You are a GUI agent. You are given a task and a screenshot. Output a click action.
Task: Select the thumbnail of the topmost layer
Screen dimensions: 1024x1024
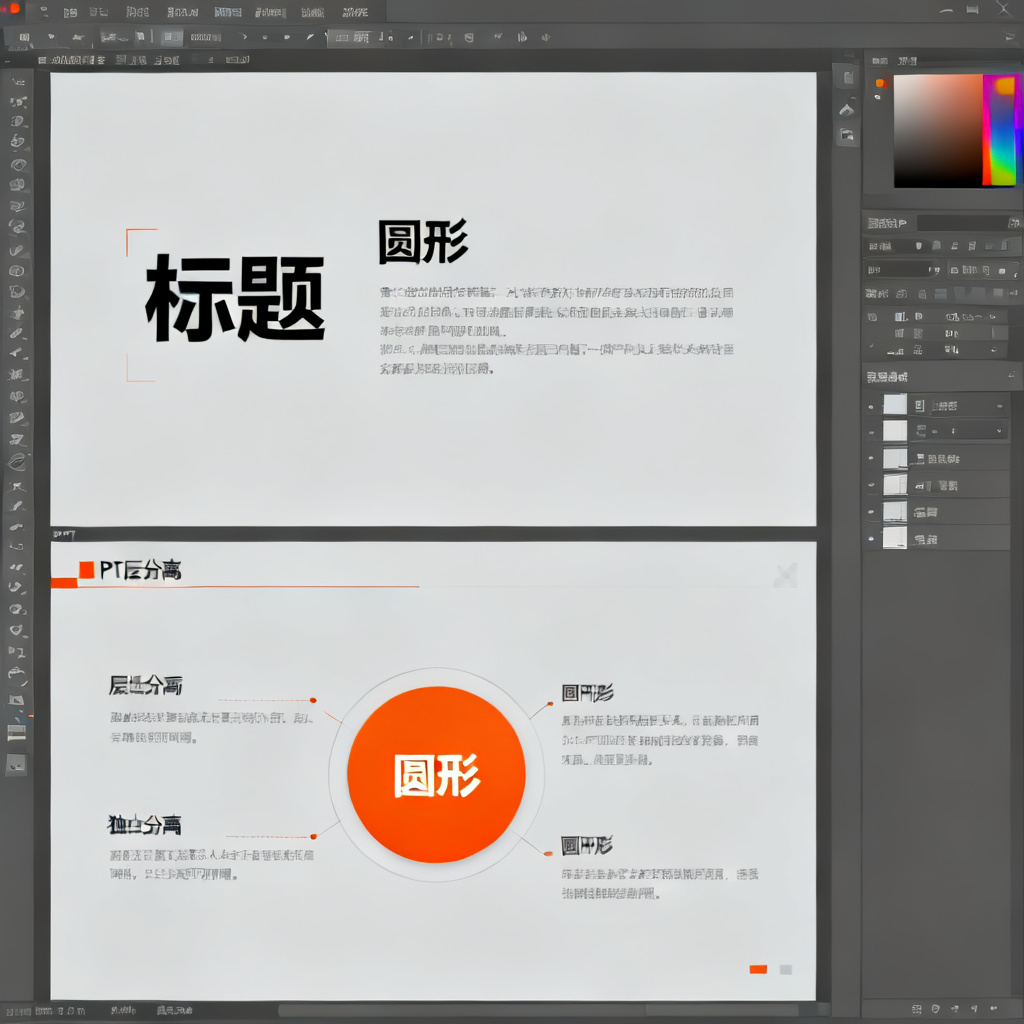895,405
